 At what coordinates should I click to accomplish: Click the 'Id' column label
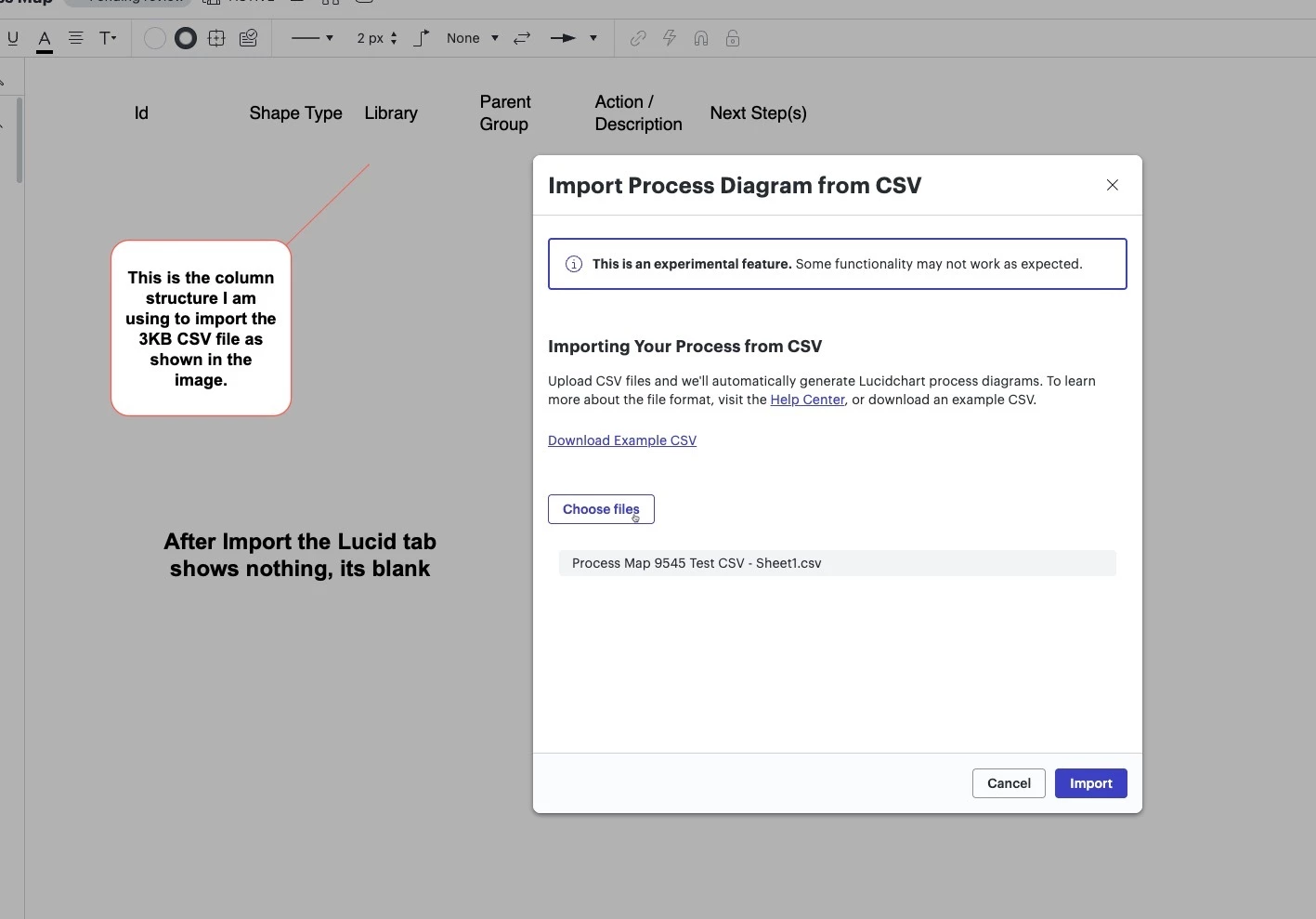[x=141, y=113]
